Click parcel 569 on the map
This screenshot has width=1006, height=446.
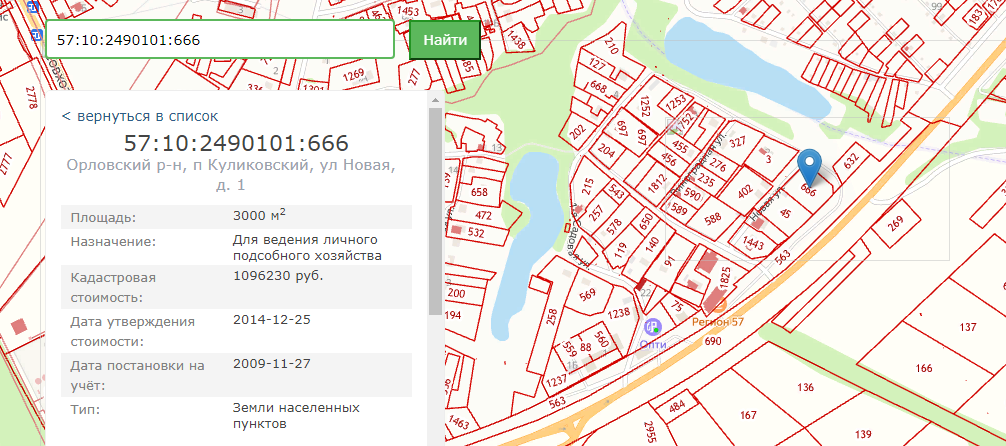[x=586, y=295]
